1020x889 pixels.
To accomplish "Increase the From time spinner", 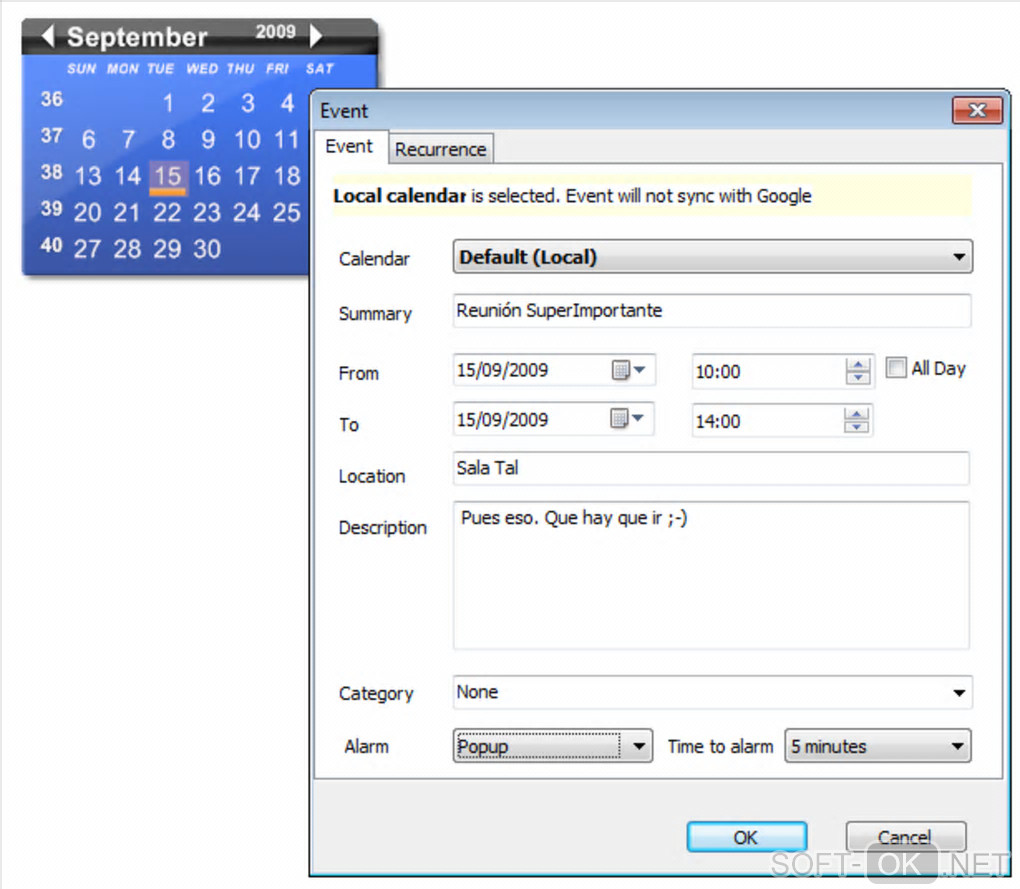I will [857, 365].
